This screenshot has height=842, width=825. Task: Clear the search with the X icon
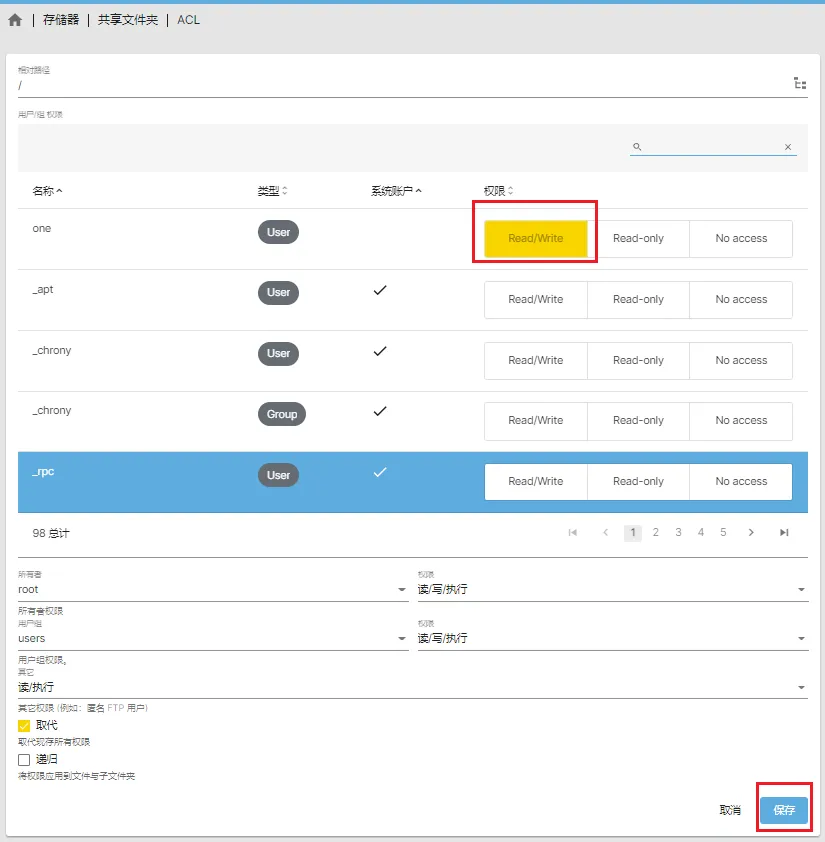[x=787, y=147]
